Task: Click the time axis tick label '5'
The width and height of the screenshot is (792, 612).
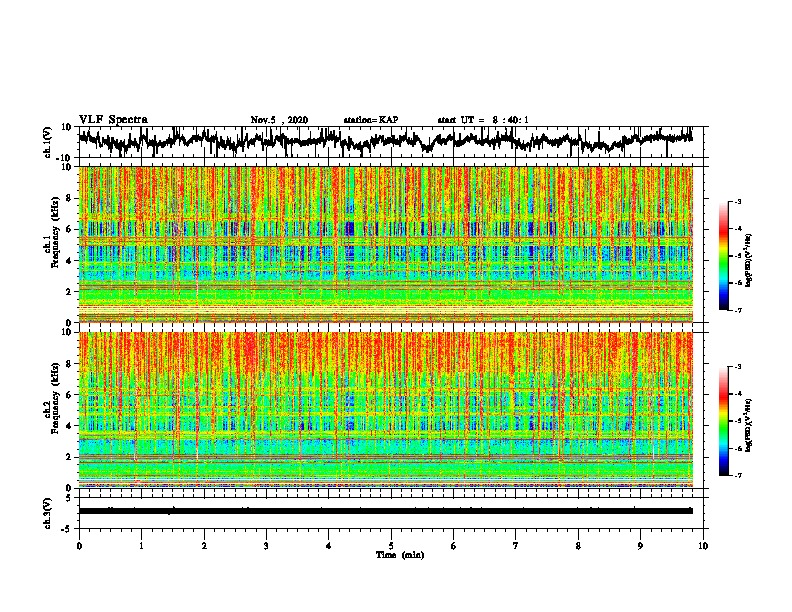Action: pos(391,546)
